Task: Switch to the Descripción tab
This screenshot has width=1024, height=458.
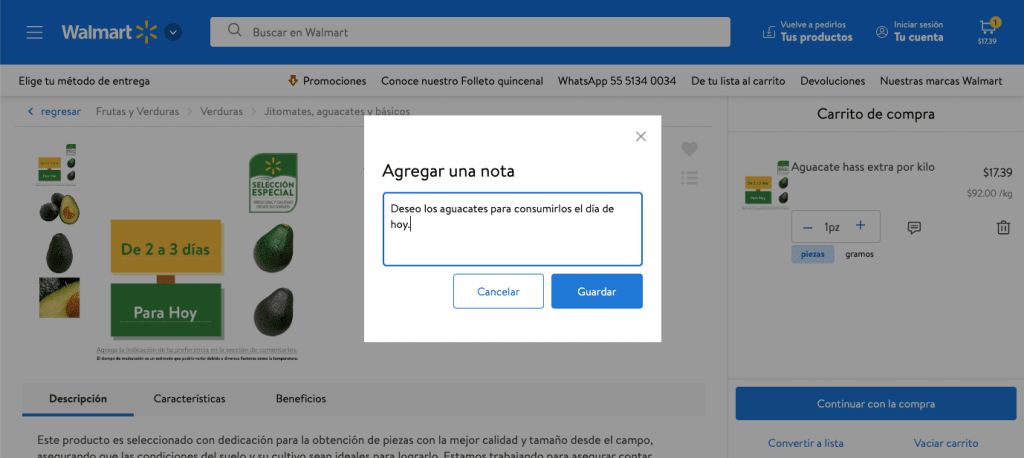Action: pyautogui.click(x=78, y=399)
